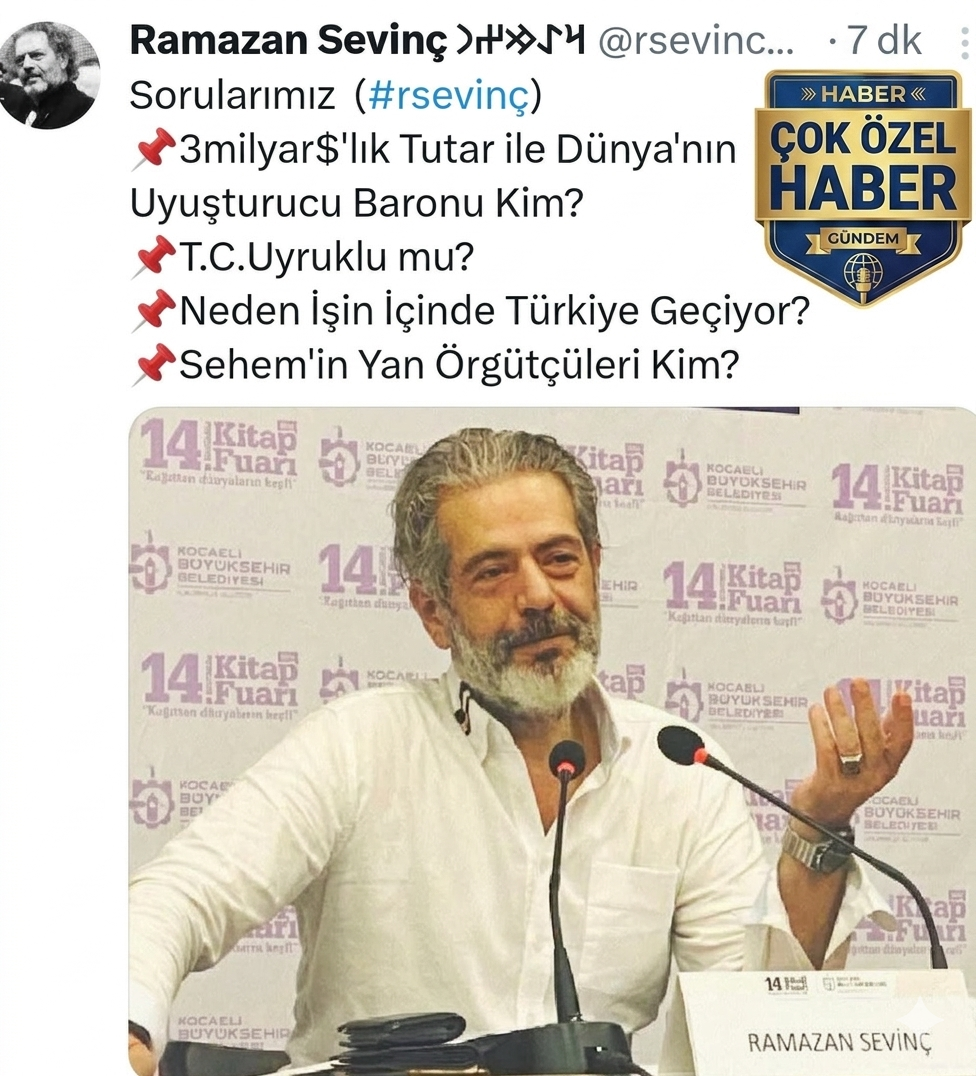
Task: Click the @rsevinc... username handle
Action: [696, 41]
